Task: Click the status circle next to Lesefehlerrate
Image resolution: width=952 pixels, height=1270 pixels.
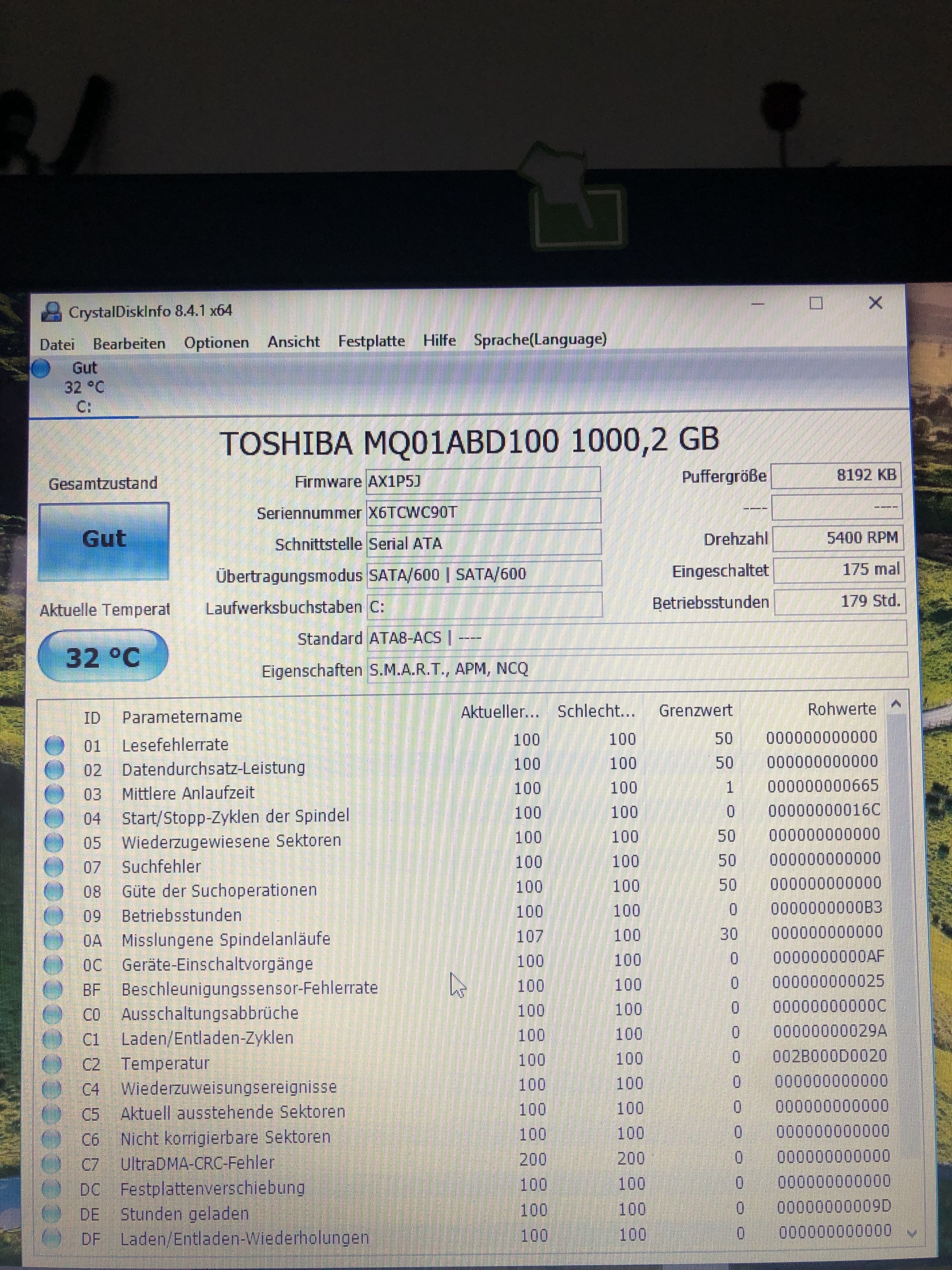Action: (54, 745)
